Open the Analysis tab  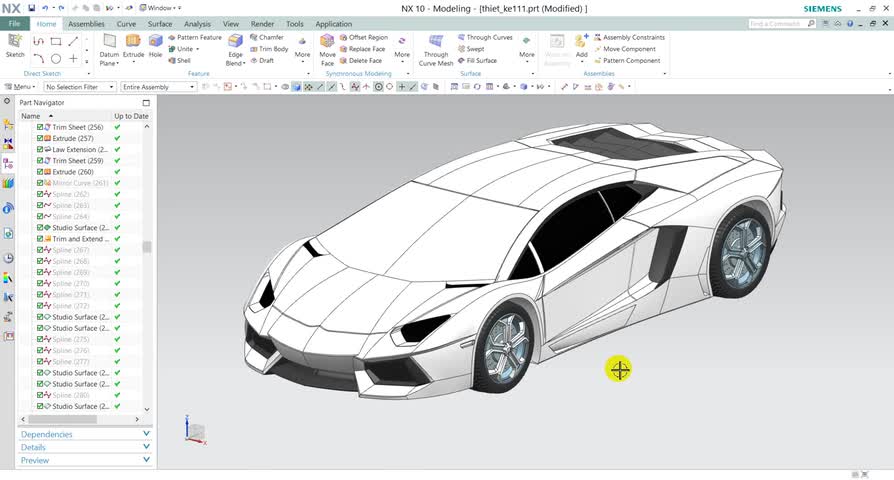tap(197, 24)
